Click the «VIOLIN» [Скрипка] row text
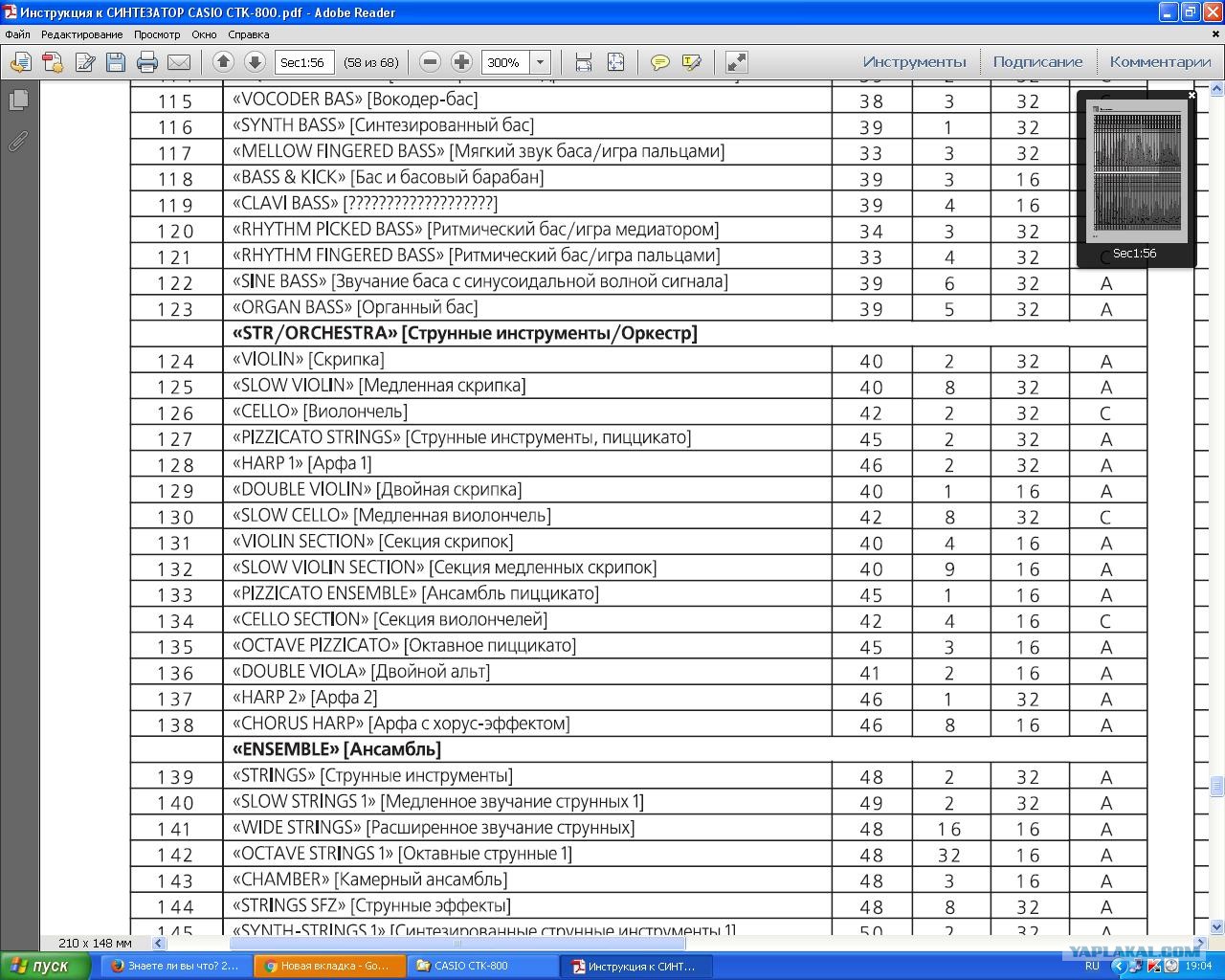 308,360
